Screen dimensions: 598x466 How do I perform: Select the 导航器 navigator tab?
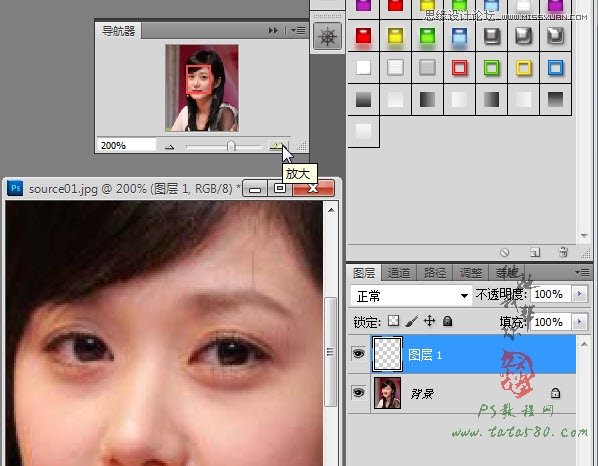(119, 31)
